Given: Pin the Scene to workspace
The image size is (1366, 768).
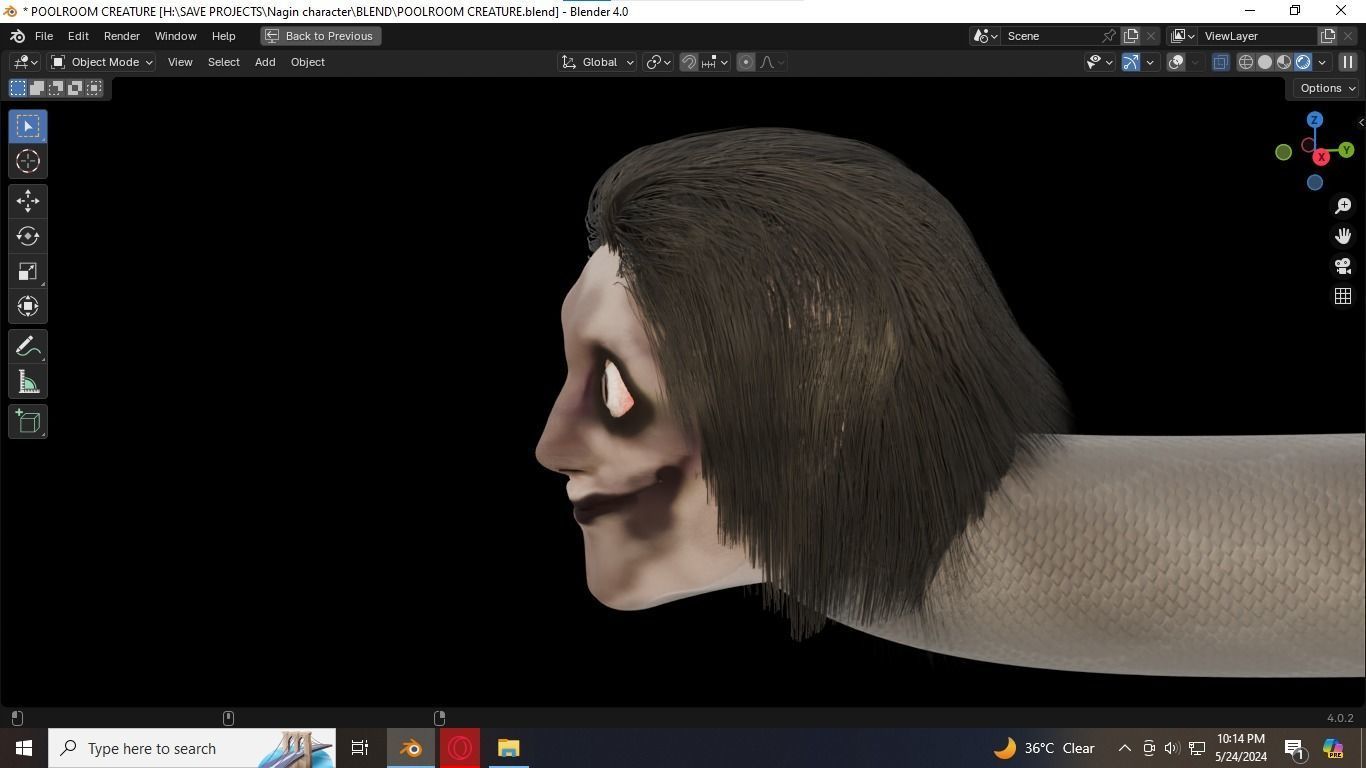Looking at the screenshot, I should (x=1109, y=36).
